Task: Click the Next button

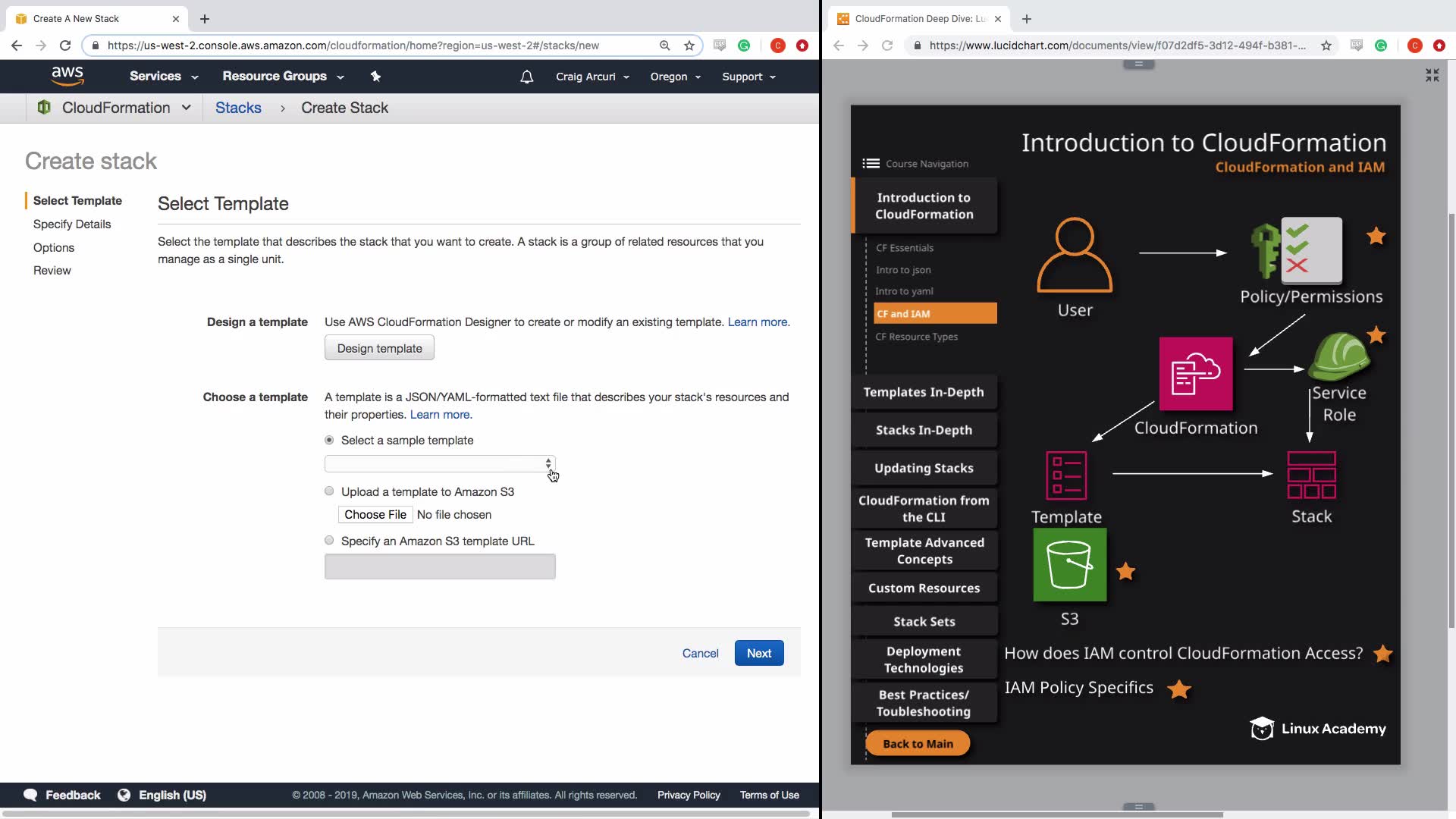Action: click(758, 653)
